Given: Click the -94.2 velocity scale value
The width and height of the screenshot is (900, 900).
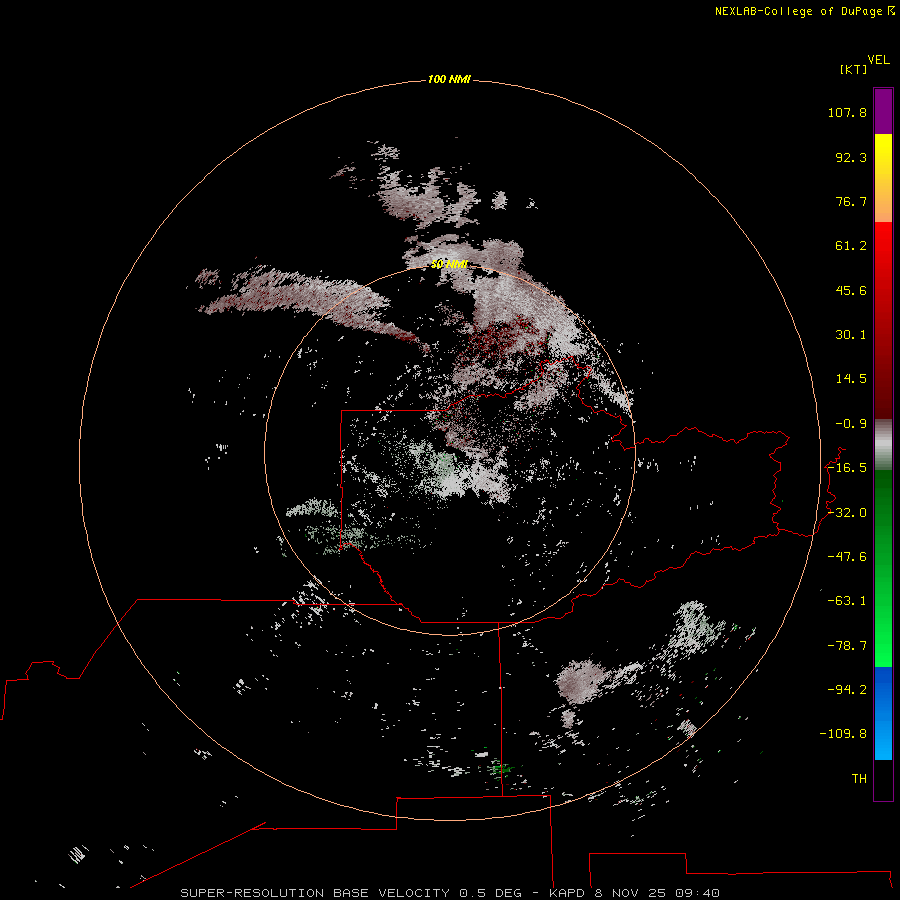Looking at the screenshot, I should [x=847, y=690].
